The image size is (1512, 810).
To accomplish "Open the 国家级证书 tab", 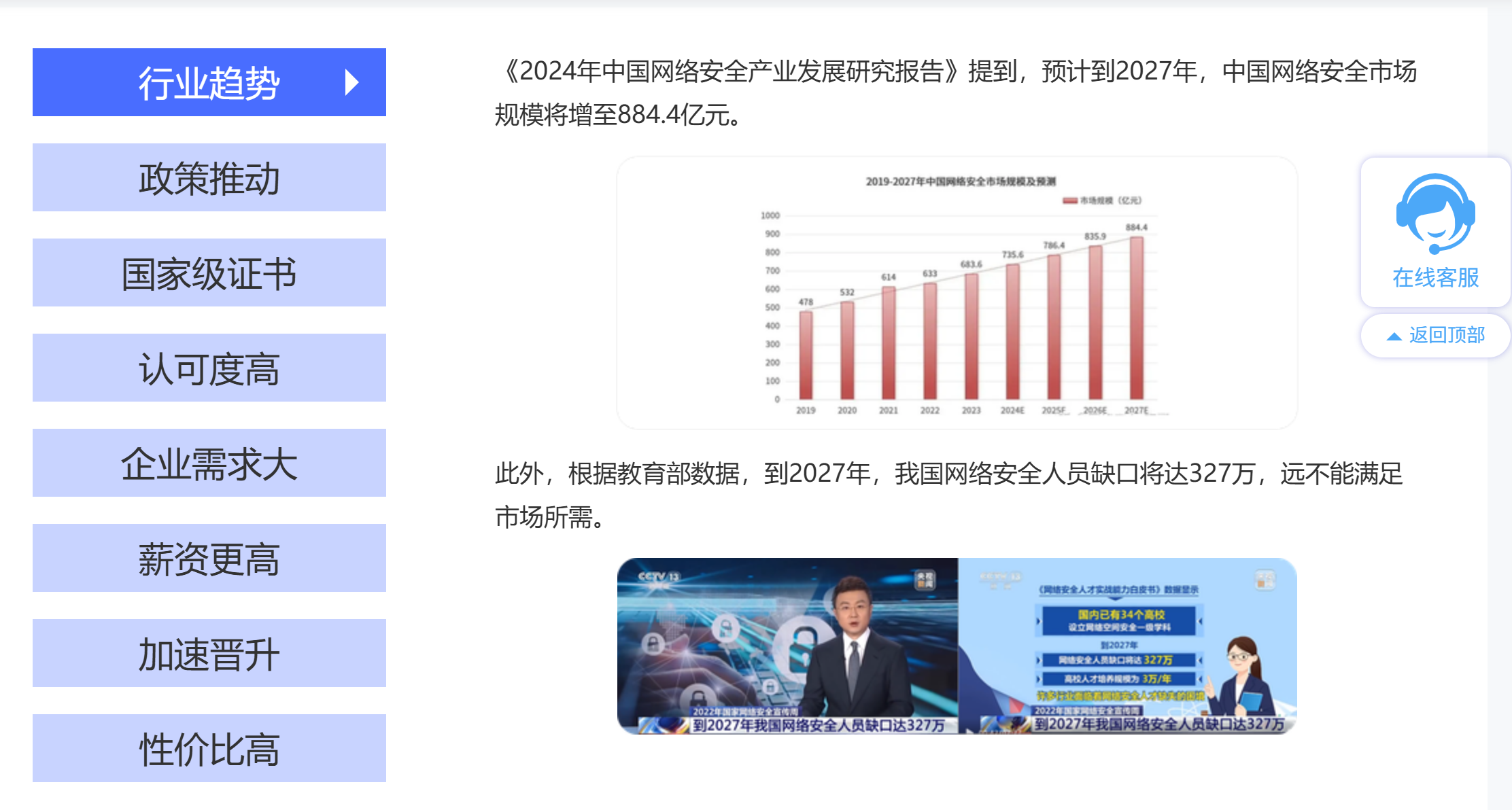I will [209, 272].
